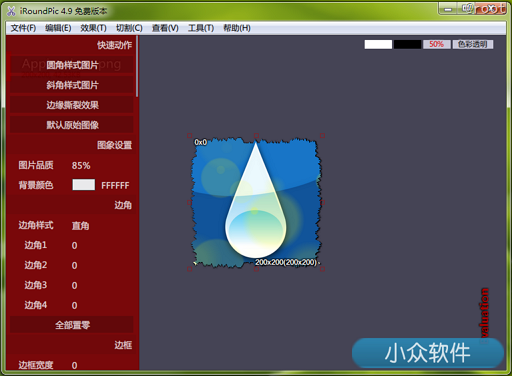Click the 0x0 position label
The image size is (512, 376).
(201, 142)
